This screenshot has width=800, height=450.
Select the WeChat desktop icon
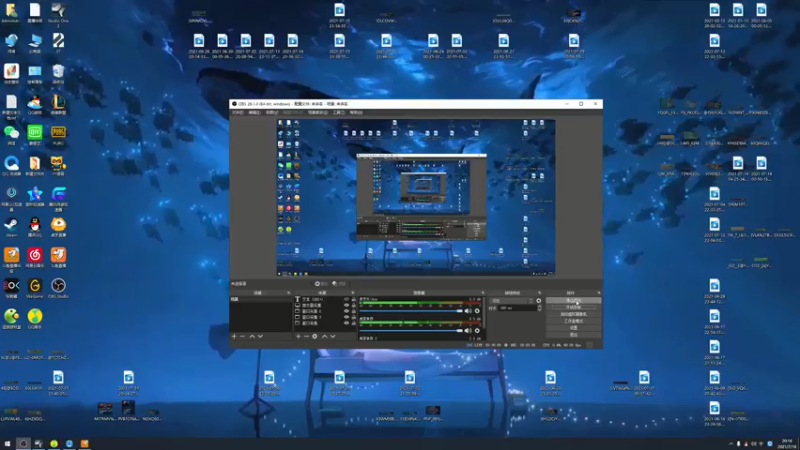(11, 135)
